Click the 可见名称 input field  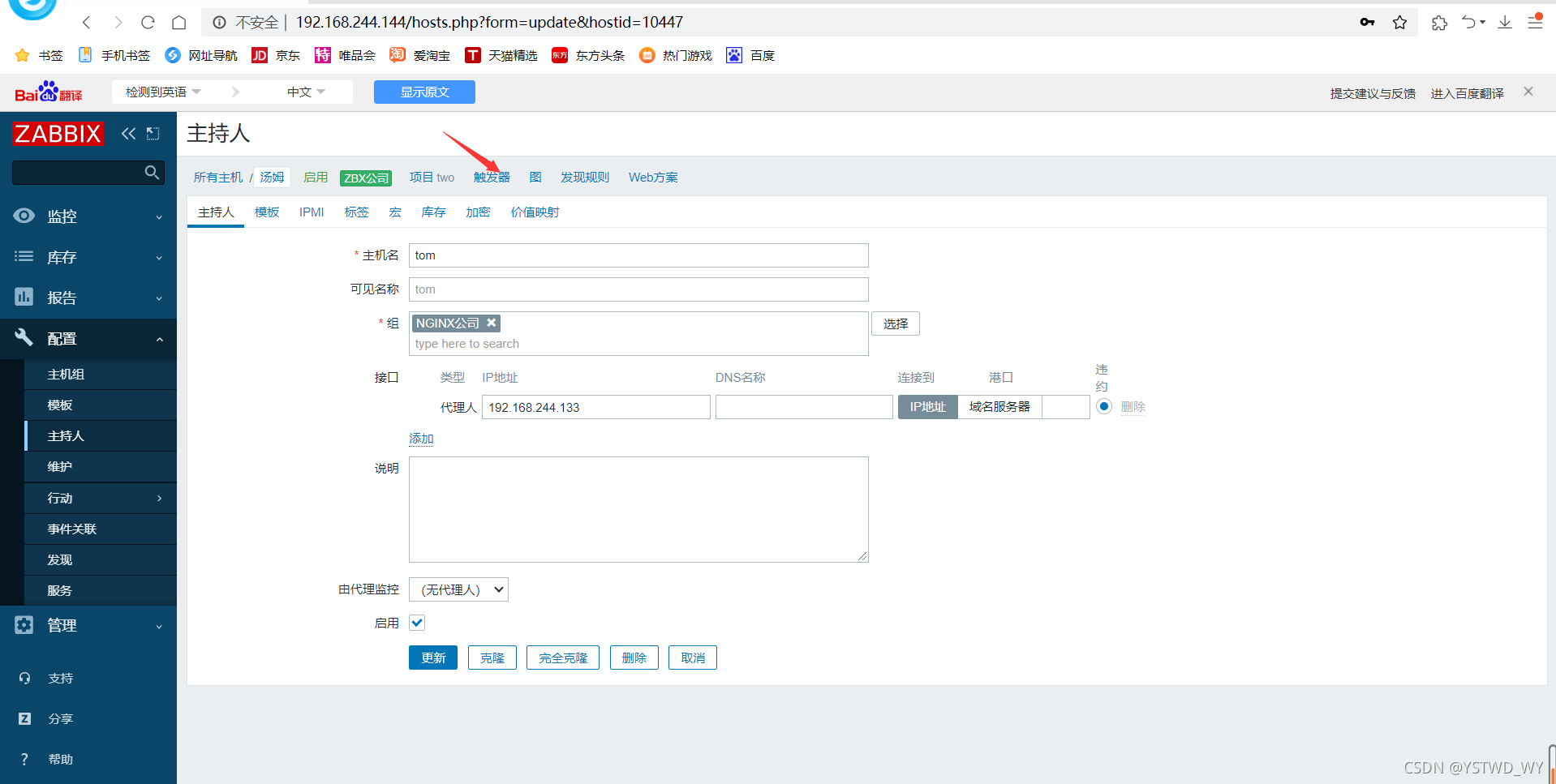638,289
